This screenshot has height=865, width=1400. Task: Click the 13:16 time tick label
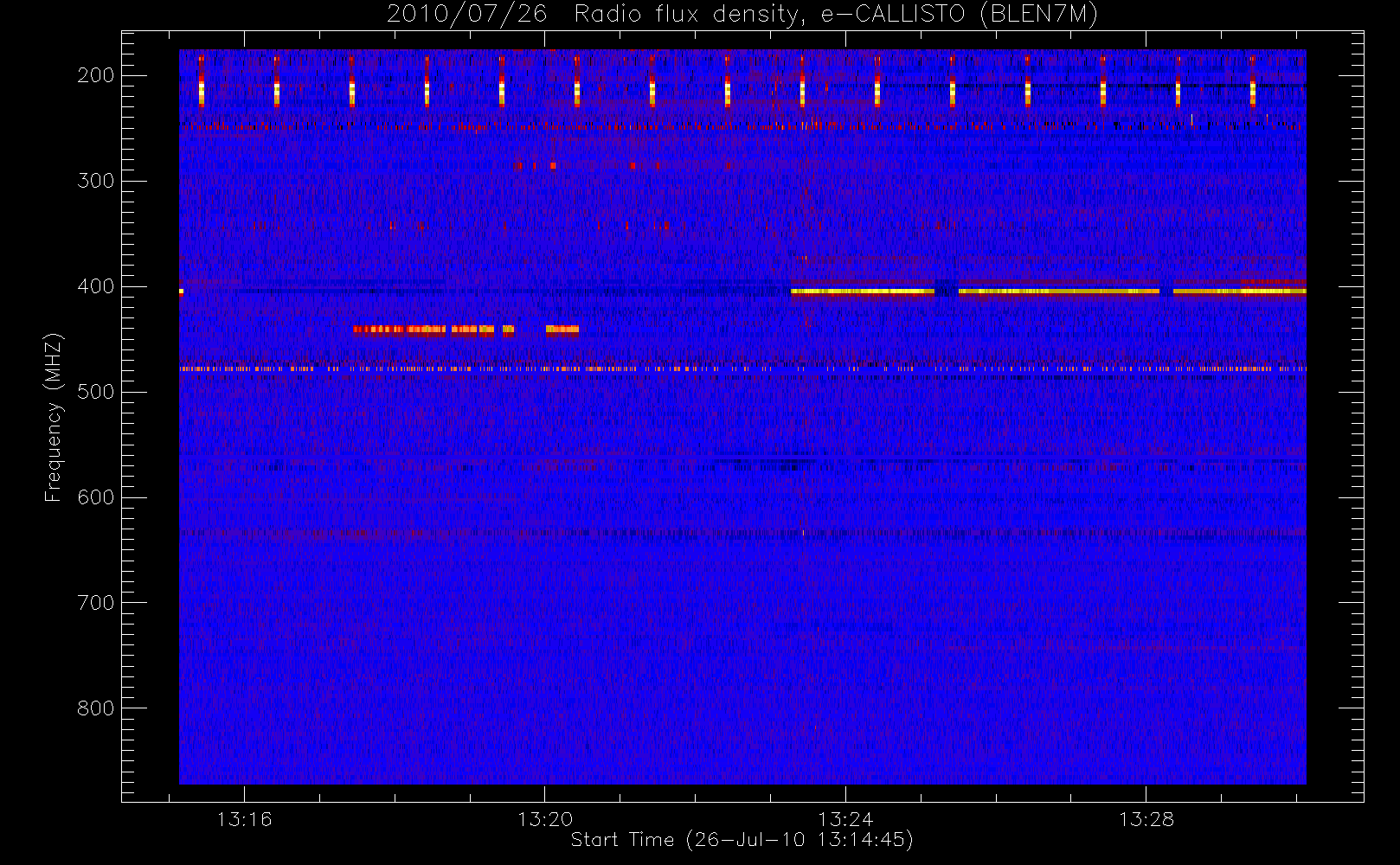click(x=244, y=819)
